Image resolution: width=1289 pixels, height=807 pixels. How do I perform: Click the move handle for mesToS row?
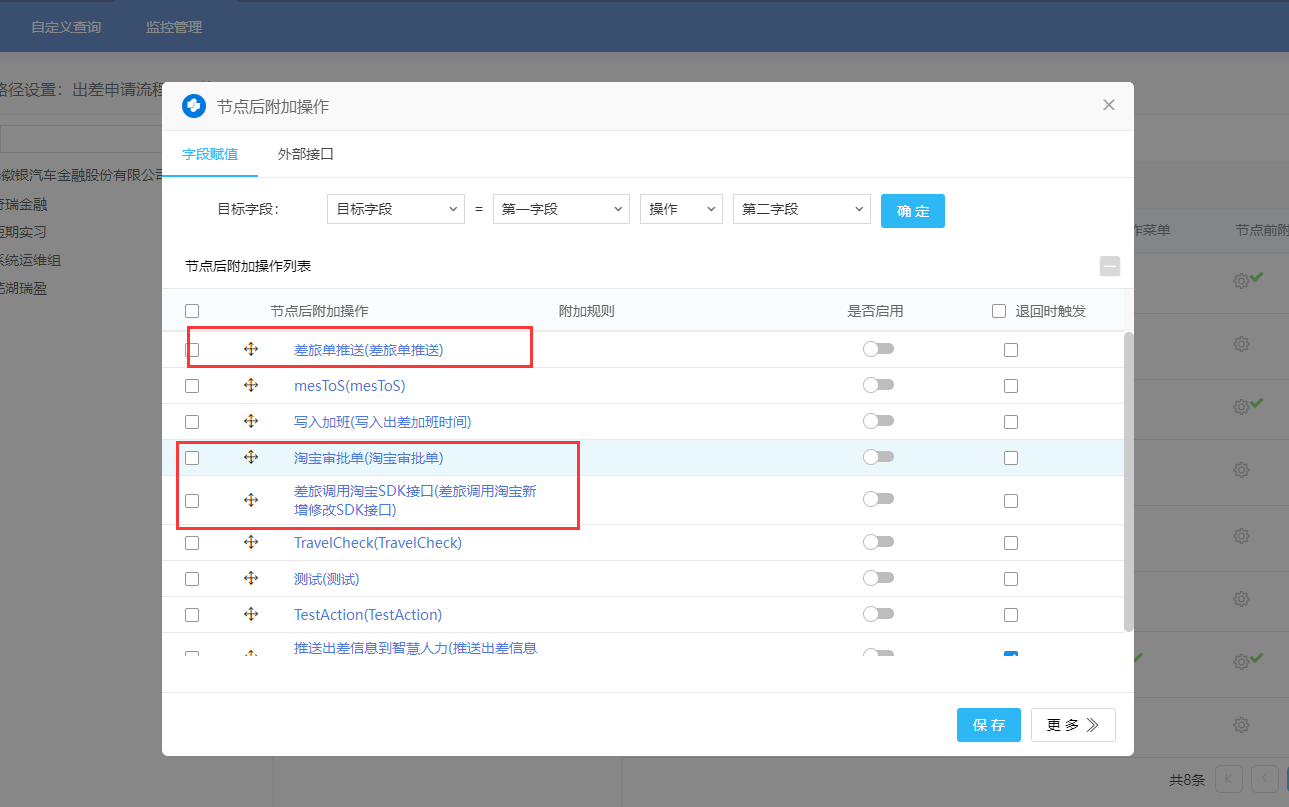click(x=251, y=385)
